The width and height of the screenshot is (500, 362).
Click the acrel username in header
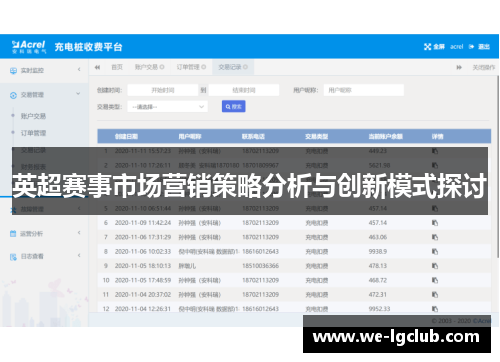click(457, 47)
